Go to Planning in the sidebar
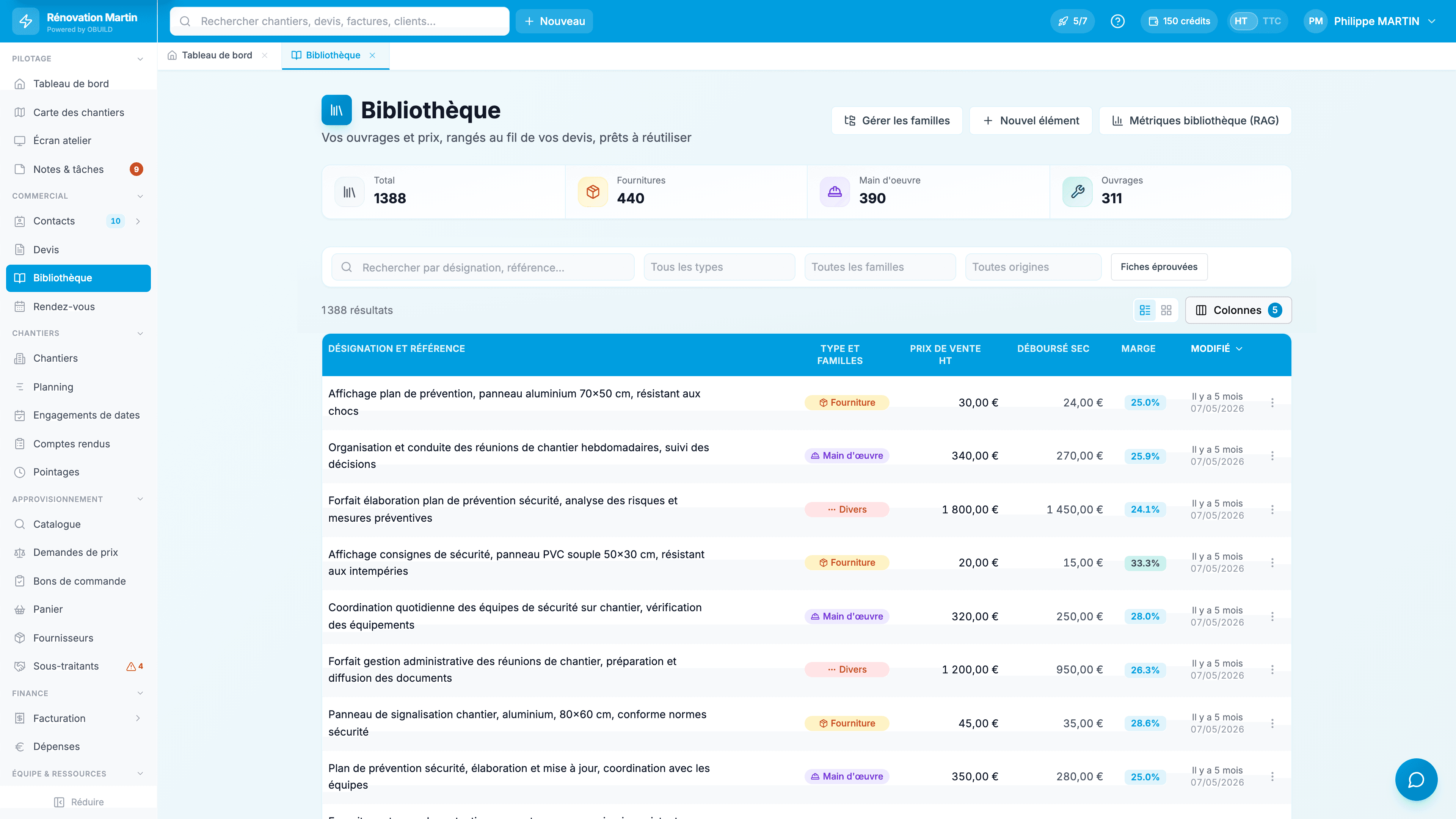The height and width of the screenshot is (819, 1456). (x=78, y=387)
